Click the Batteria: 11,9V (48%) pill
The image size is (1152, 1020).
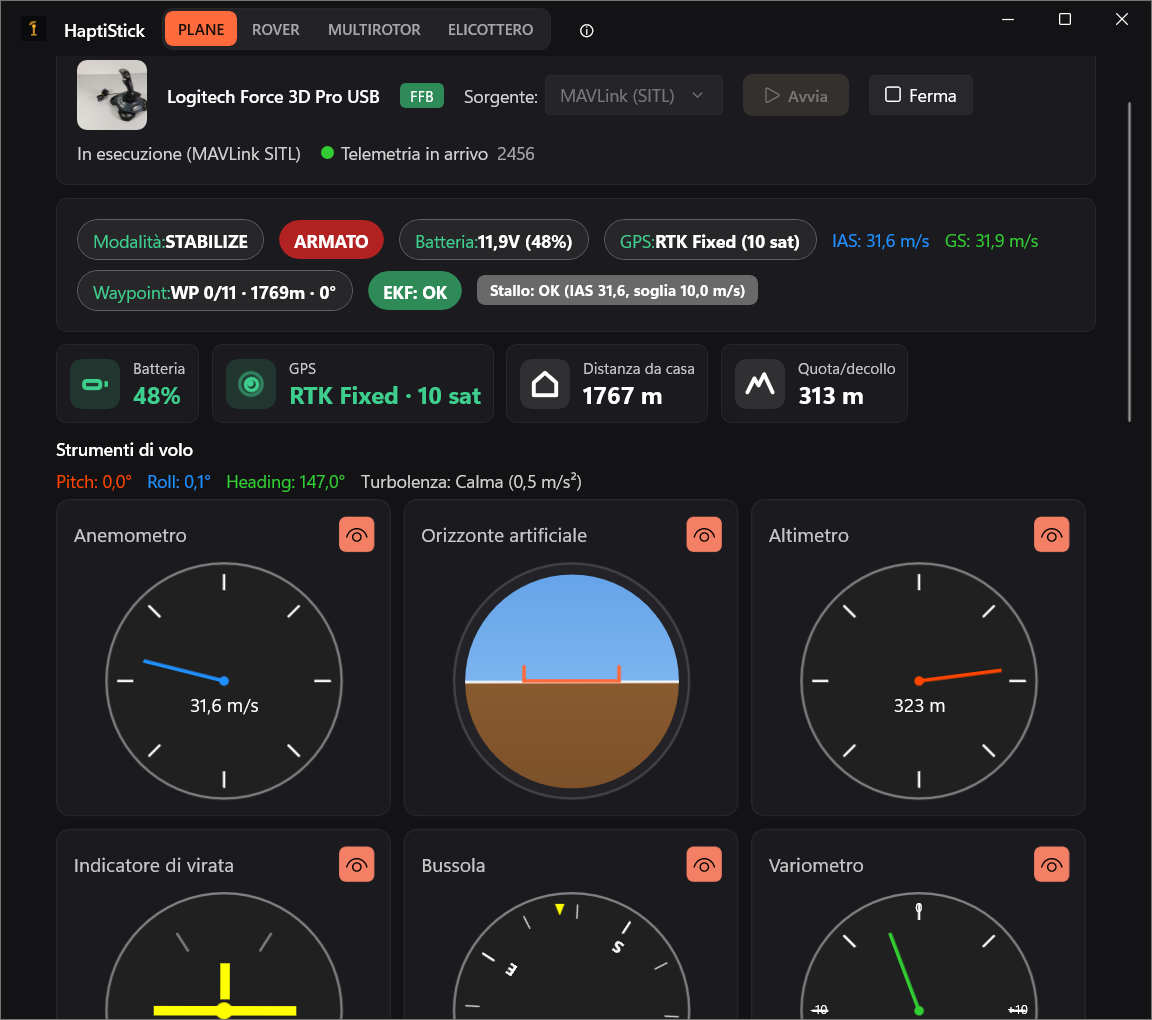(494, 241)
